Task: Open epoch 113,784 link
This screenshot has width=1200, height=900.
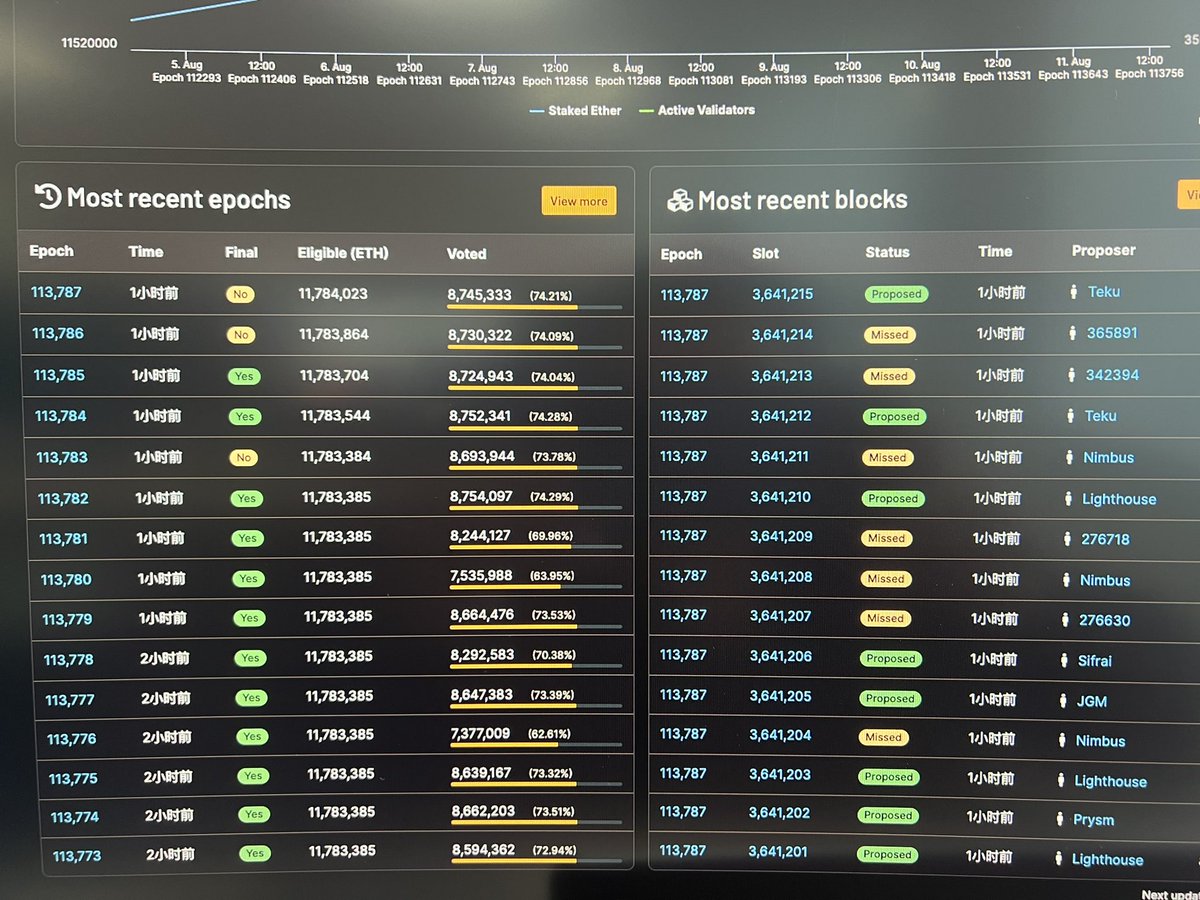Action: pyautogui.click(x=61, y=416)
